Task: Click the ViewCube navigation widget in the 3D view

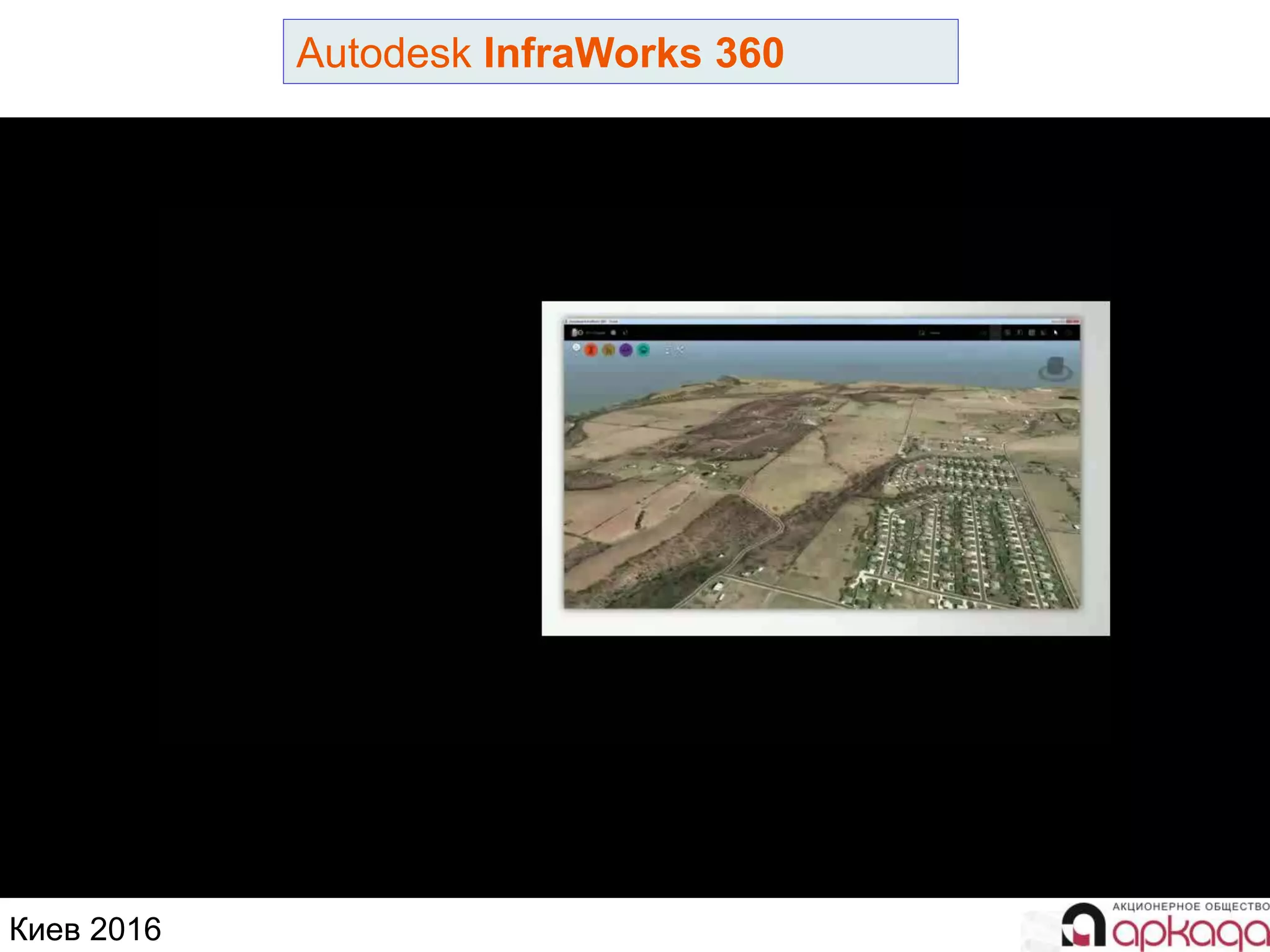Action: tap(1055, 369)
